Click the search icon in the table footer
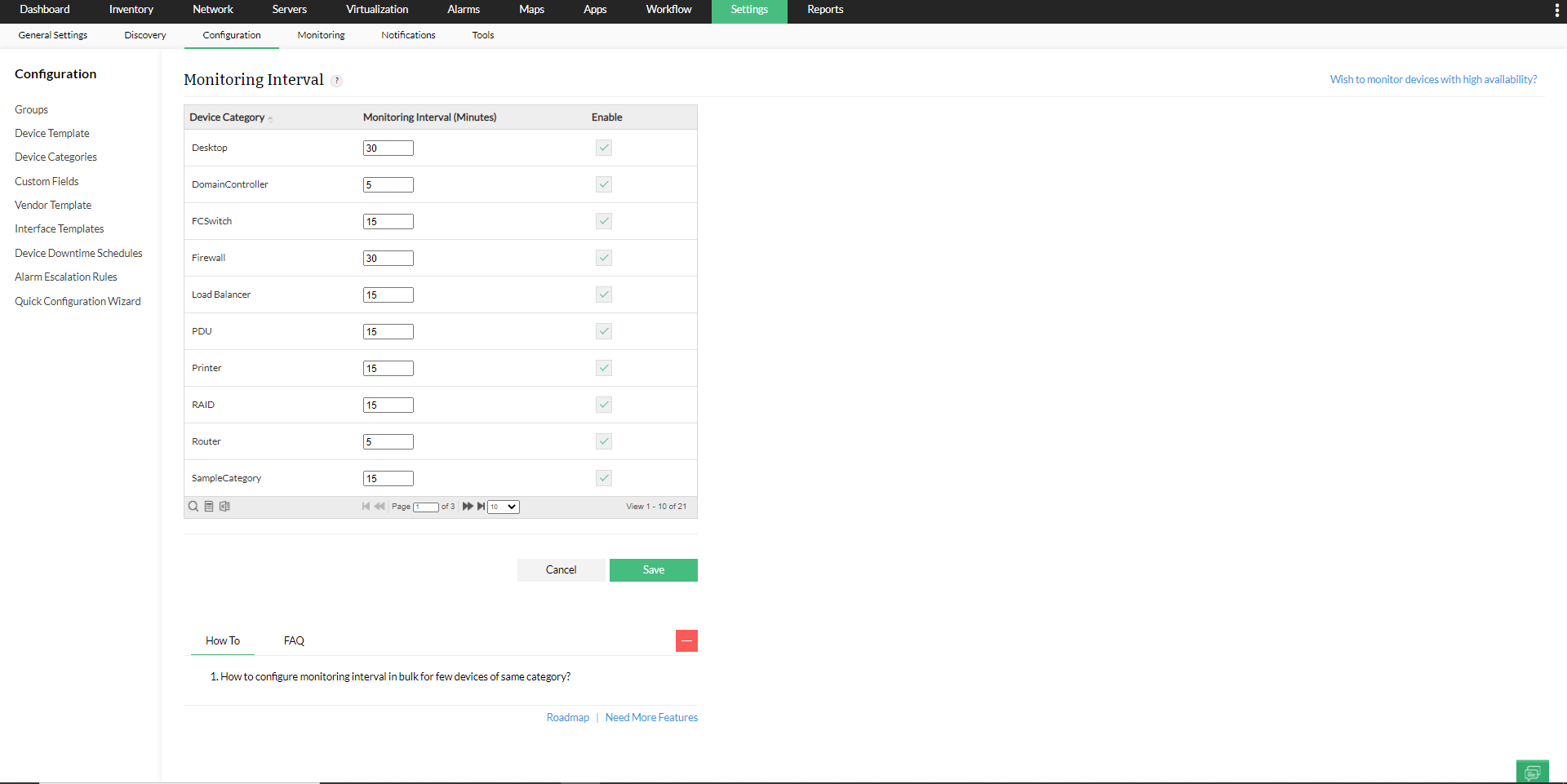1567x784 pixels. point(193,506)
